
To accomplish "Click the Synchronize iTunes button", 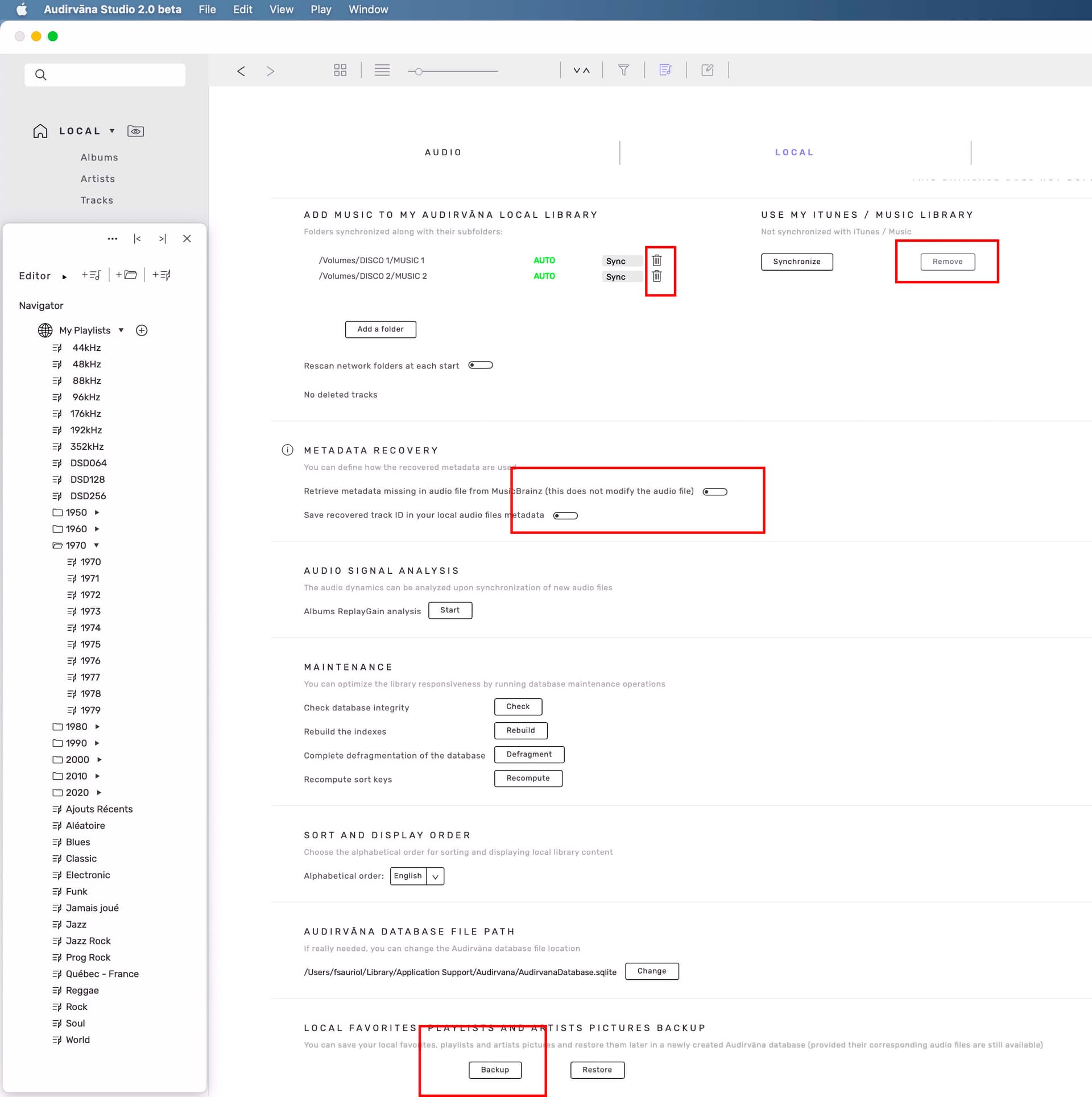I will coord(797,262).
